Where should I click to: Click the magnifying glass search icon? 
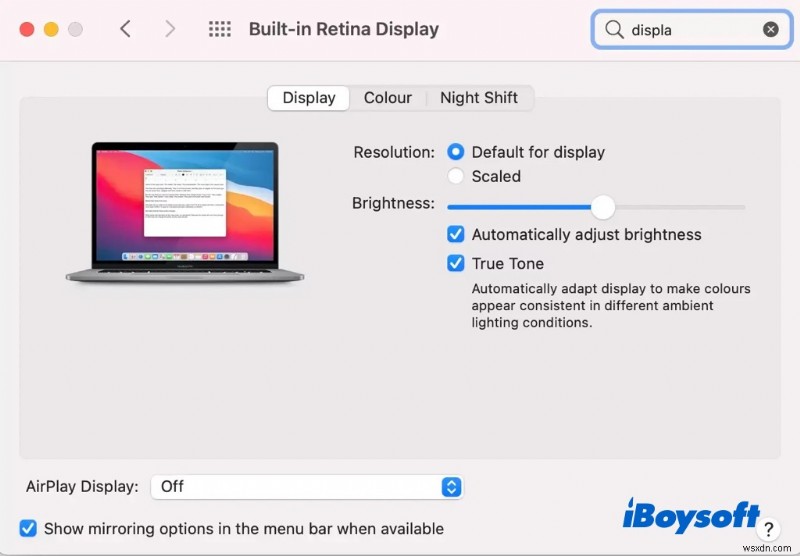click(x=614, y=30)
